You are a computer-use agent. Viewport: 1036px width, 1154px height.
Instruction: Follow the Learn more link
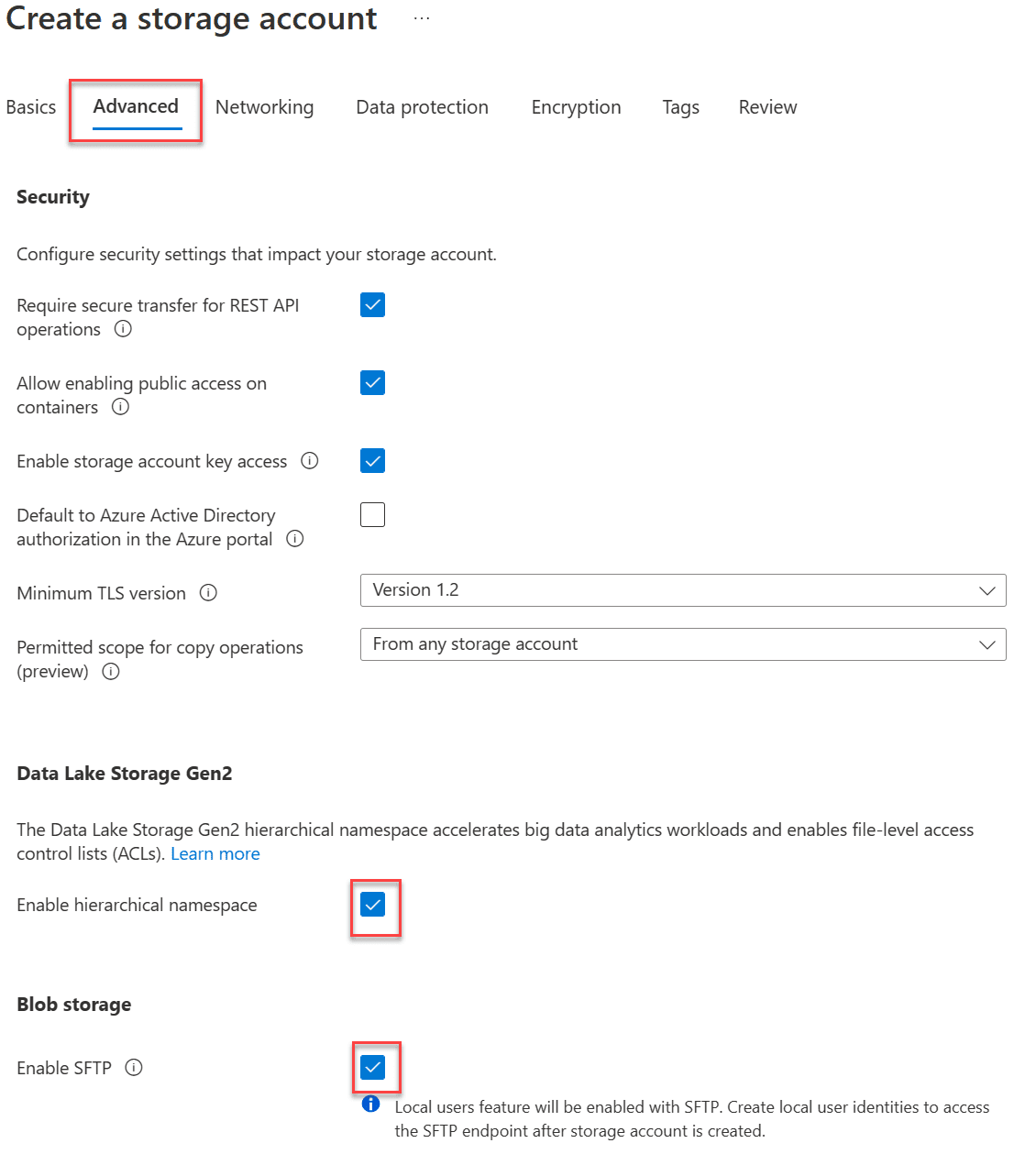click(x=215, y=854)
